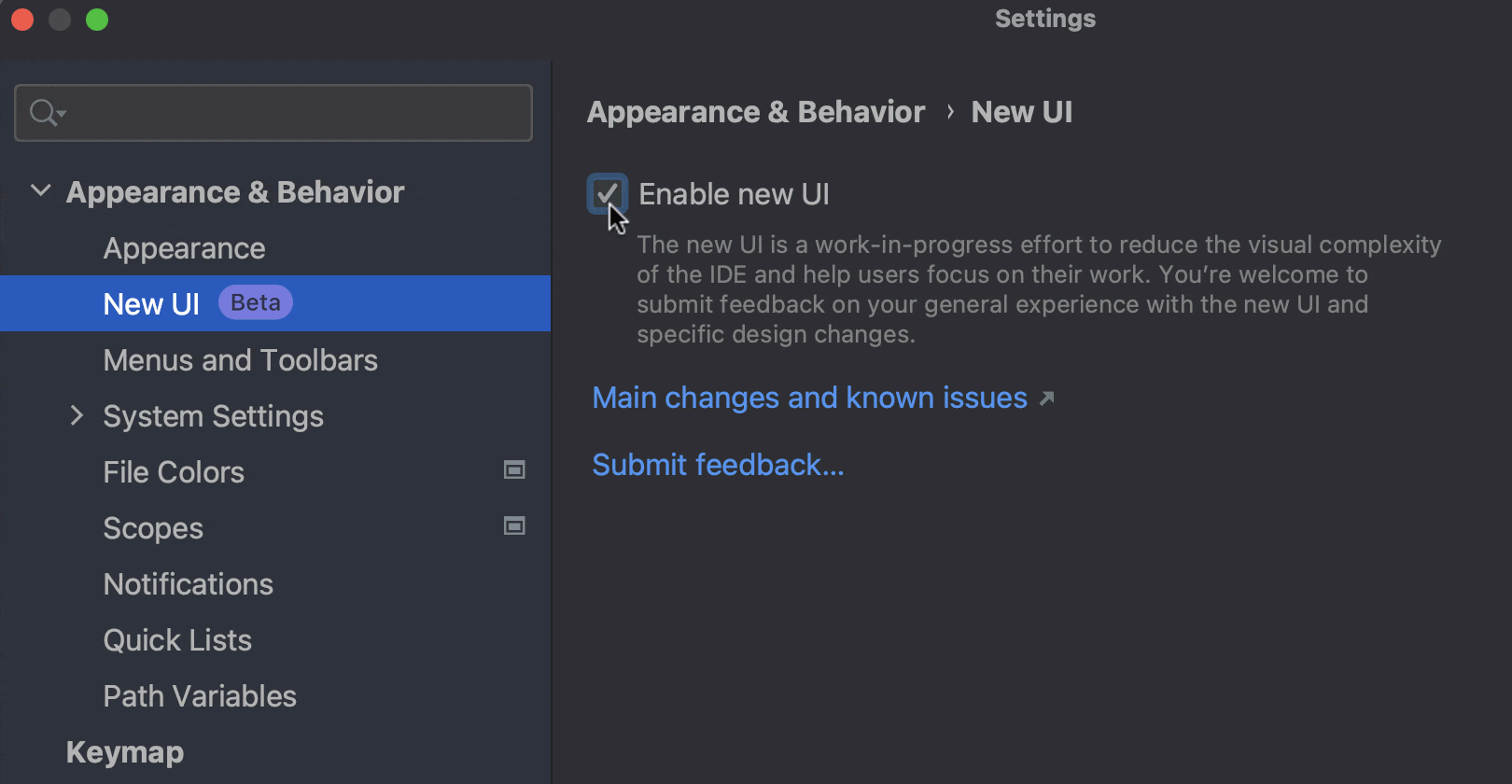This screenshot has width=1512, height=784.
Task: Collapse the Appearance & Behavior section
Action: [x=40, y=190]
